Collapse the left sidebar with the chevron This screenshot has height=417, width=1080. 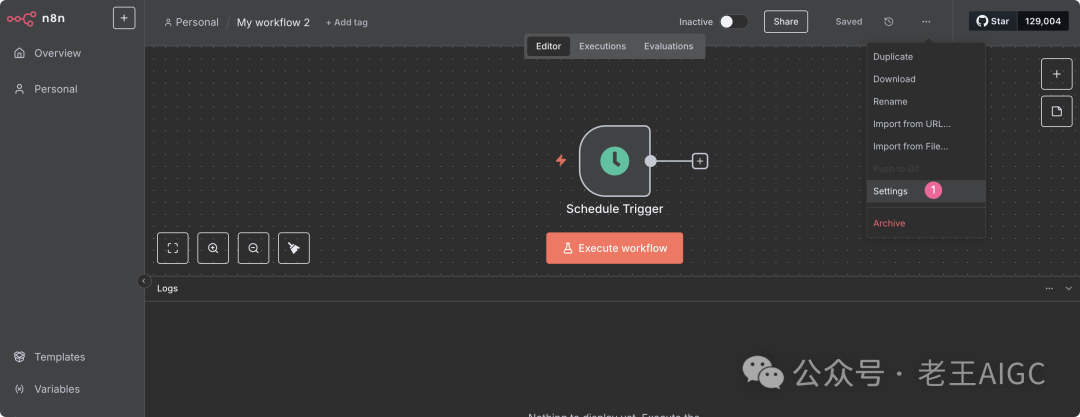pos(143,281)
